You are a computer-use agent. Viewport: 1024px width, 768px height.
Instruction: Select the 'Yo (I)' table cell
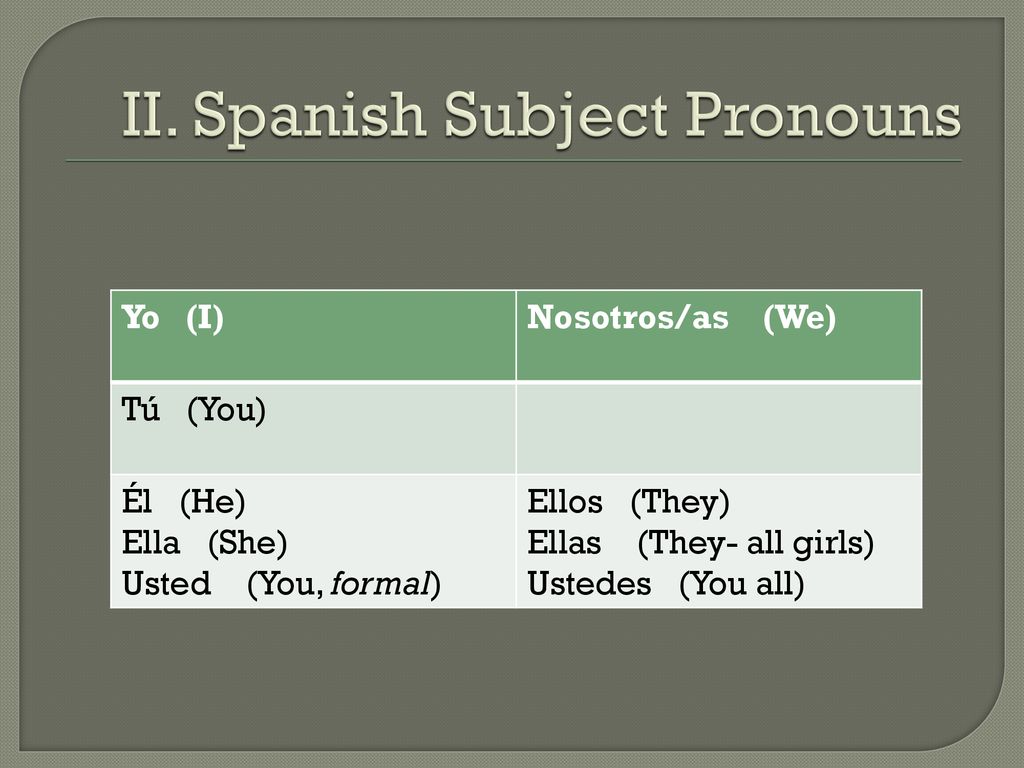[x=313, y=336]
